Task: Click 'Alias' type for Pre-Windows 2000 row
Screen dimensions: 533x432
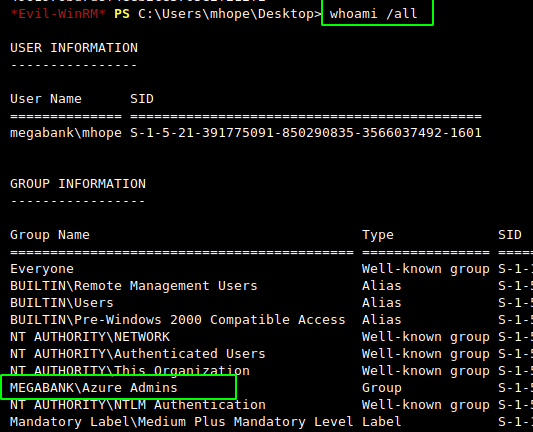Action: click(382, 320)
